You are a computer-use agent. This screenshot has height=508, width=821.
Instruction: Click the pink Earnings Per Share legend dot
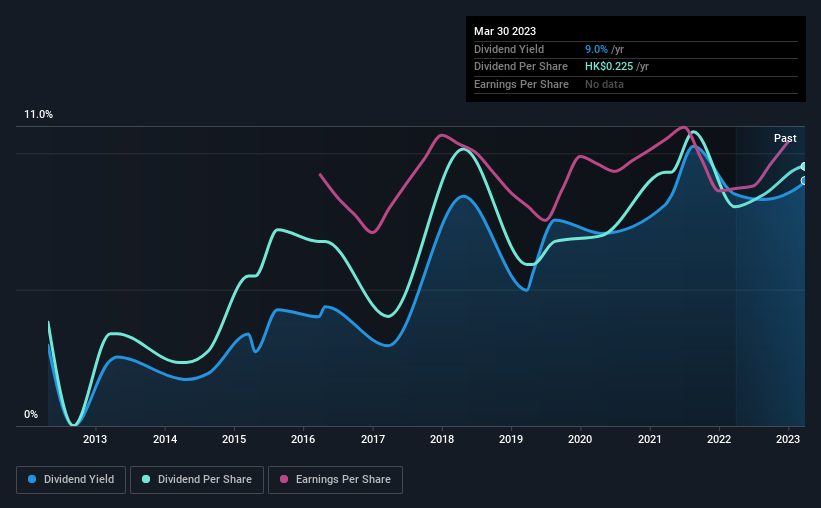(x=284, y=479)
